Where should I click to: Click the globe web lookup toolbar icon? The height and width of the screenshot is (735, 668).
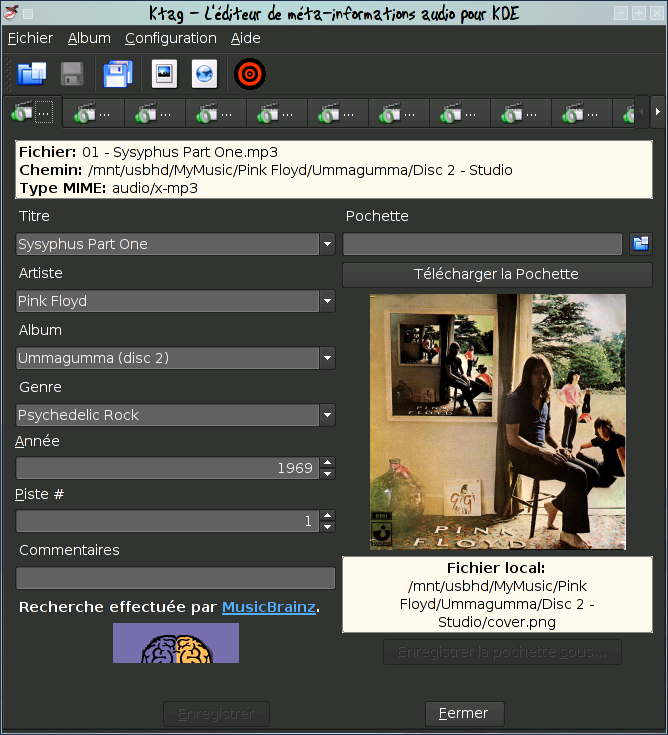tap(204, 74)
